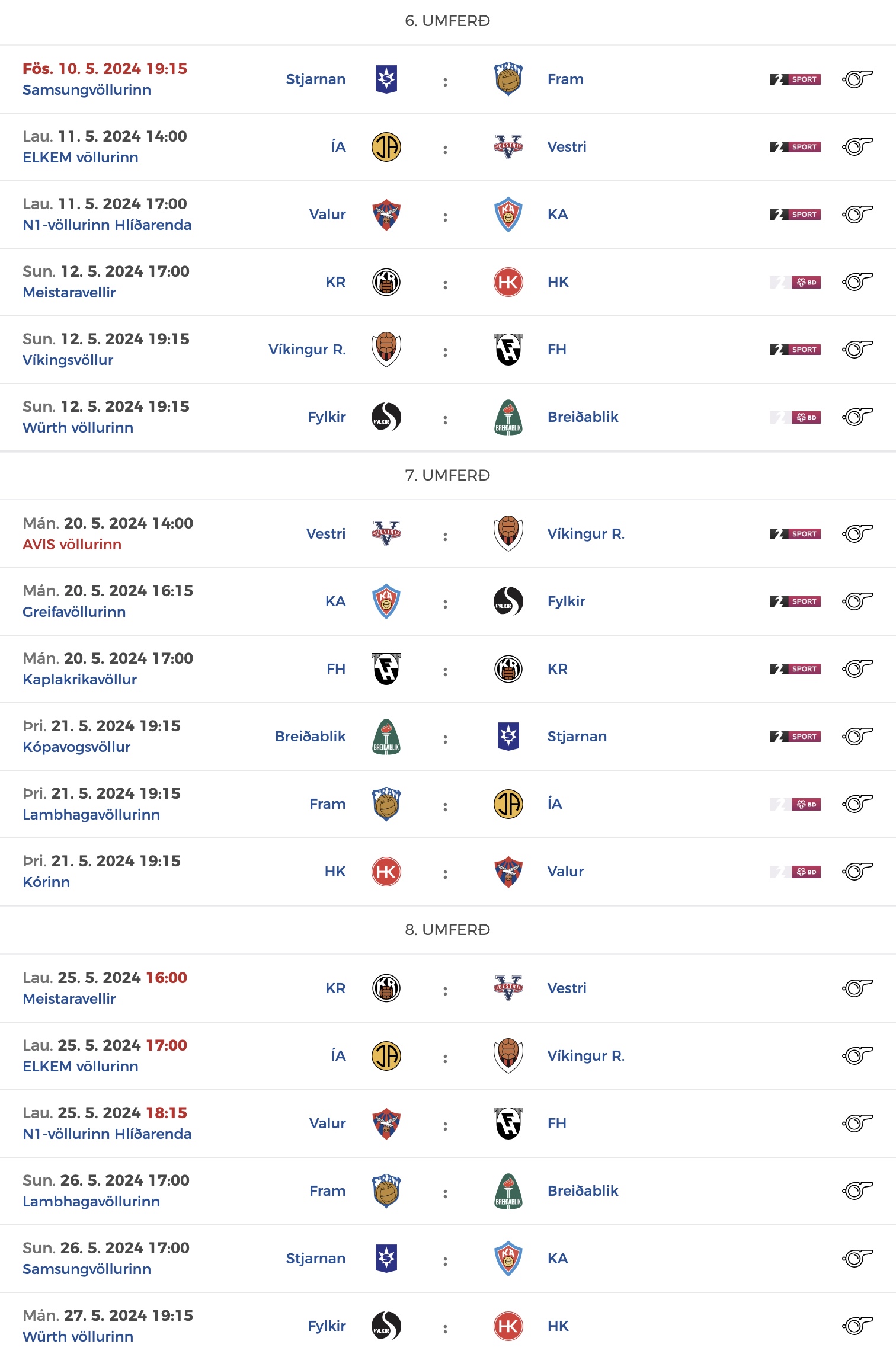Viewport: 896px width, 1357px height.
Task: Click the whistle icon for Fylkir vs HK
Action: (857, 1326)
